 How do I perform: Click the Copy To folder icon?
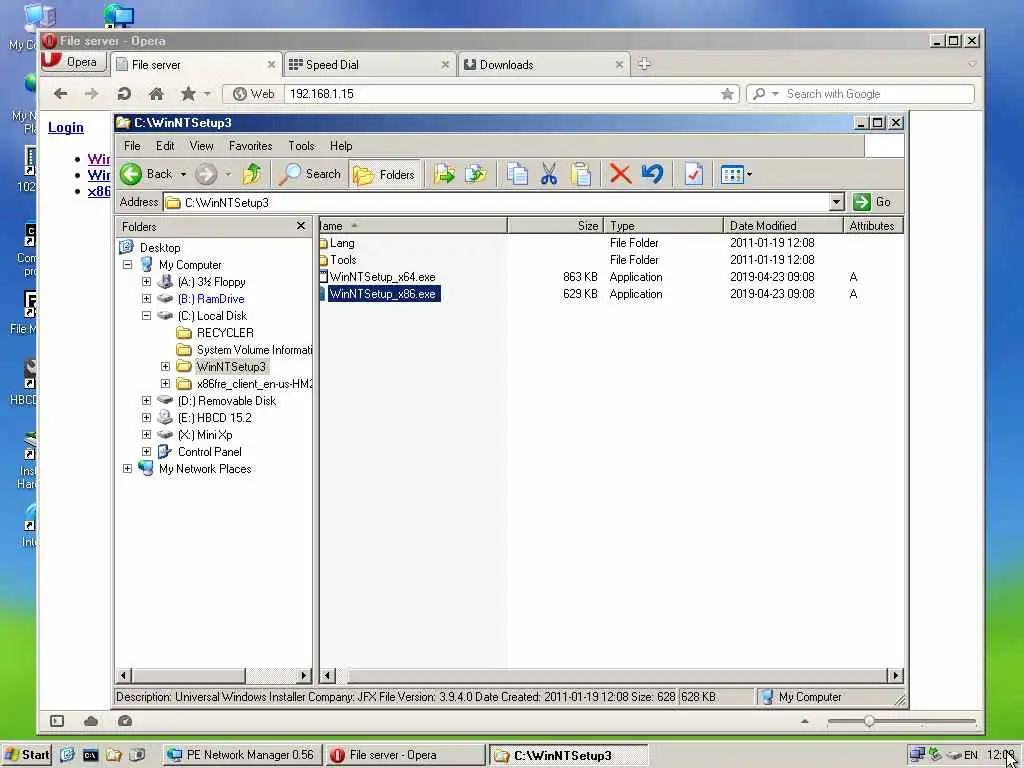pyautogui.click(x=476, y=174)
